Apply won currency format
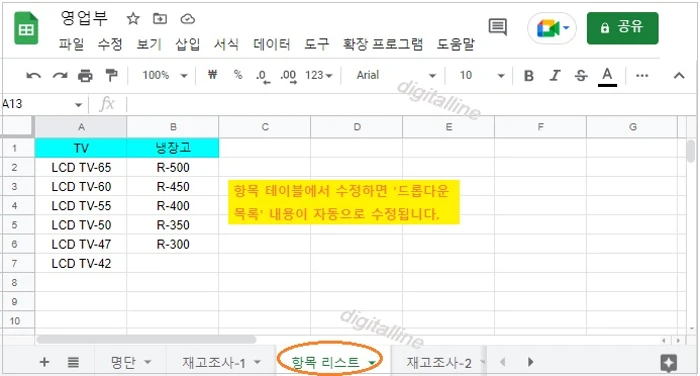The width and height of the screenshot is (700, 376). (x=212, y=75)
